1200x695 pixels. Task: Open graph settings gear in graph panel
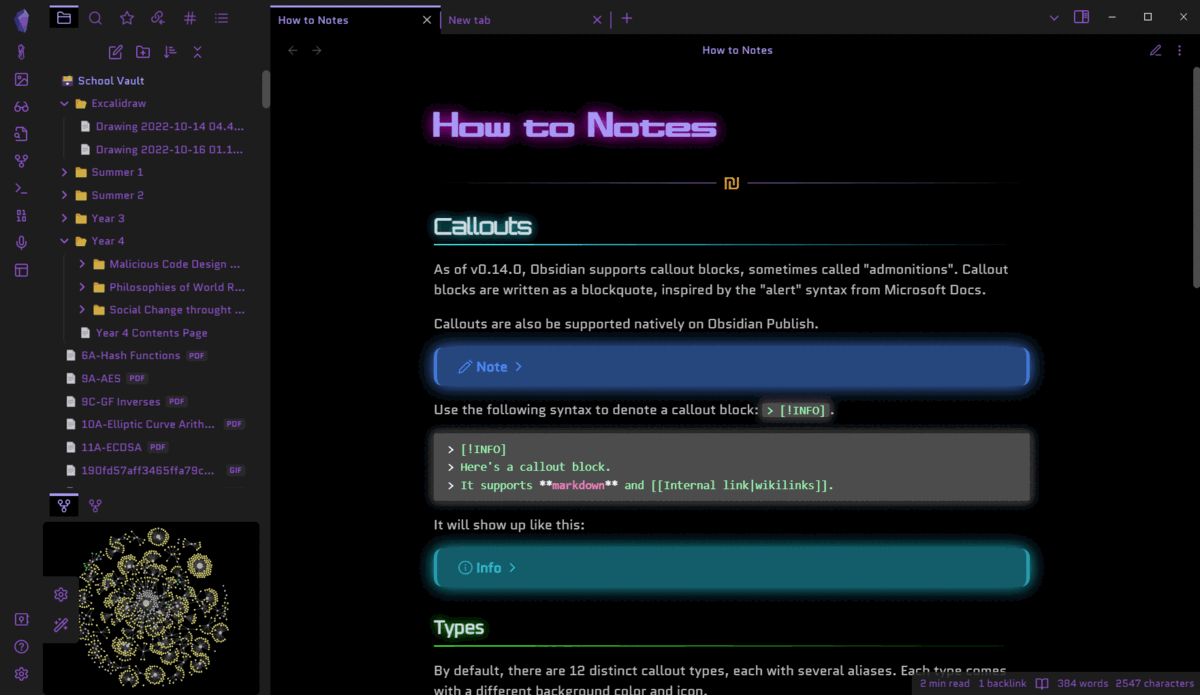coord(61,594)
